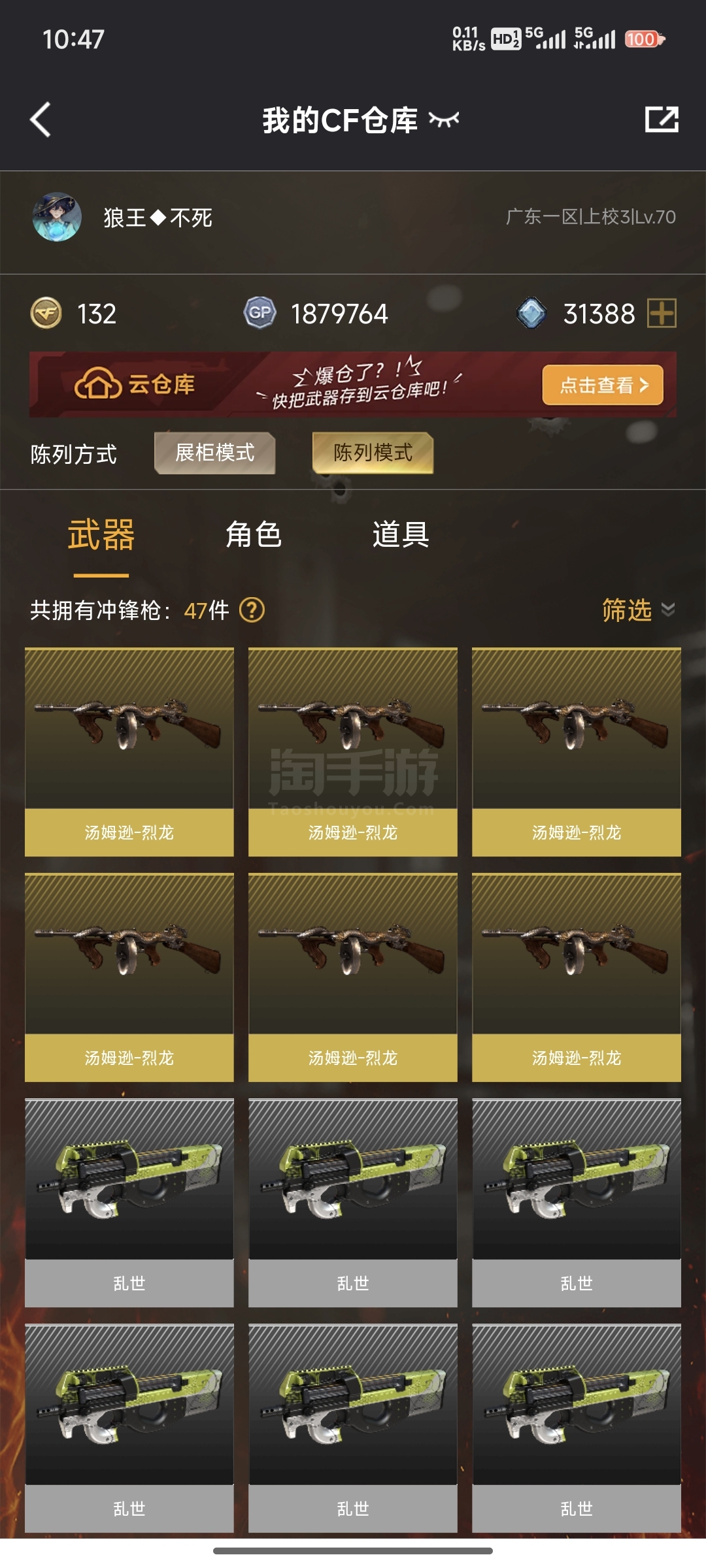Click the 点击查看 button
Screen dimensions: 706x1568
pyautogui.click(x=603, y=385)
